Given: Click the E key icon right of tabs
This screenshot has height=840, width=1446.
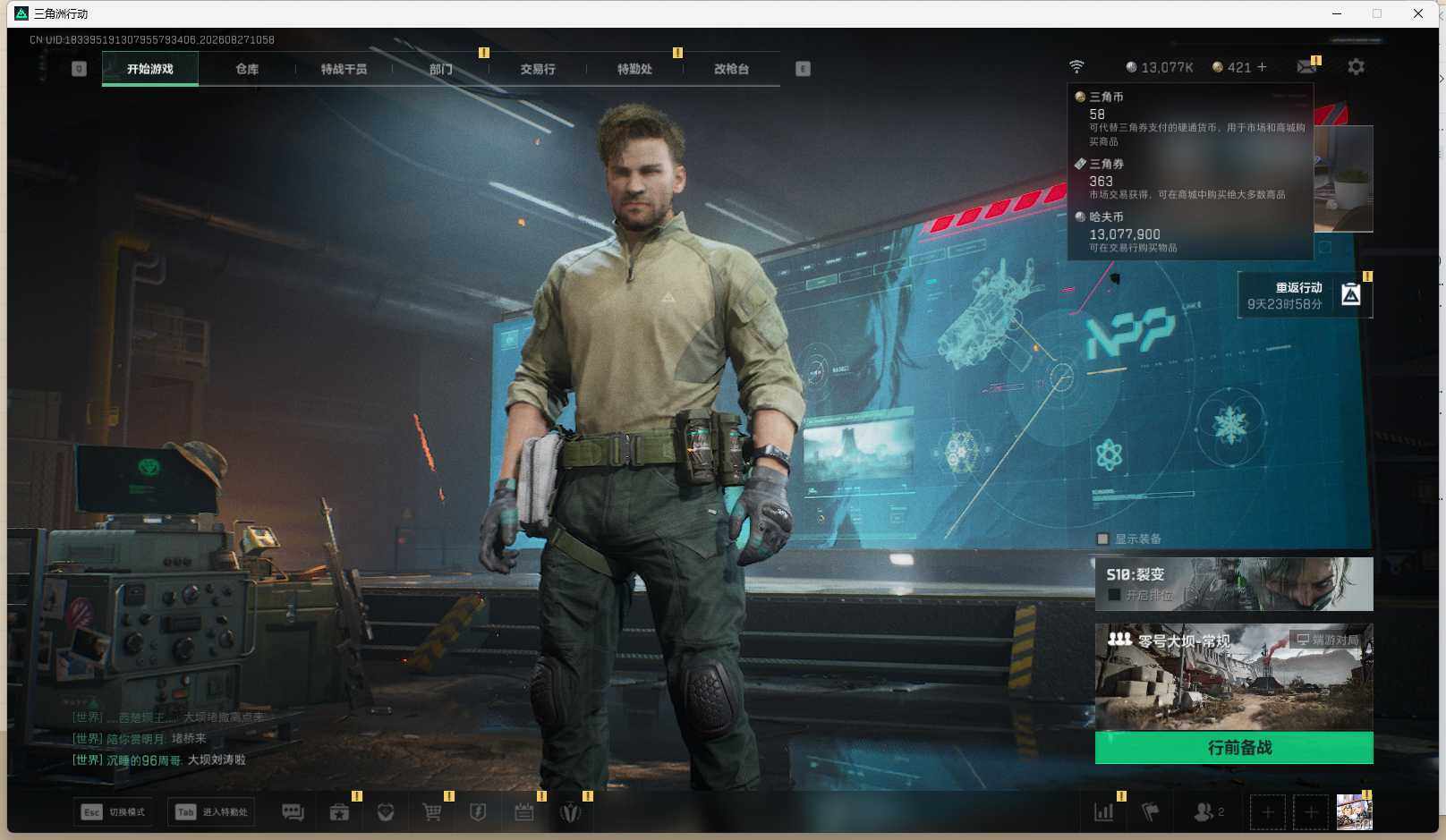Looking at the screenshot, I should pos(803,69).
